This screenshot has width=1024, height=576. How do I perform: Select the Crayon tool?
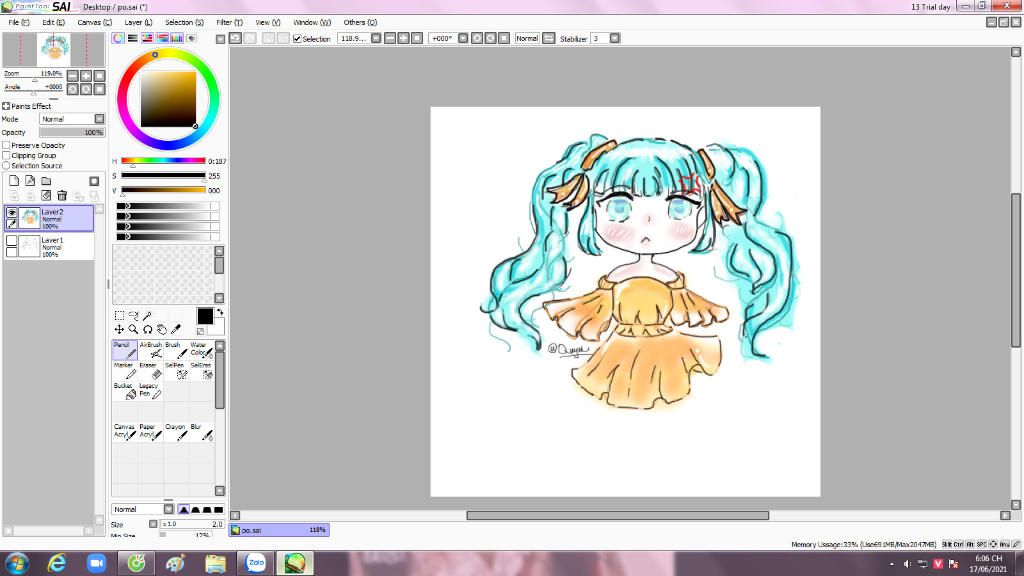click(176, 432)
